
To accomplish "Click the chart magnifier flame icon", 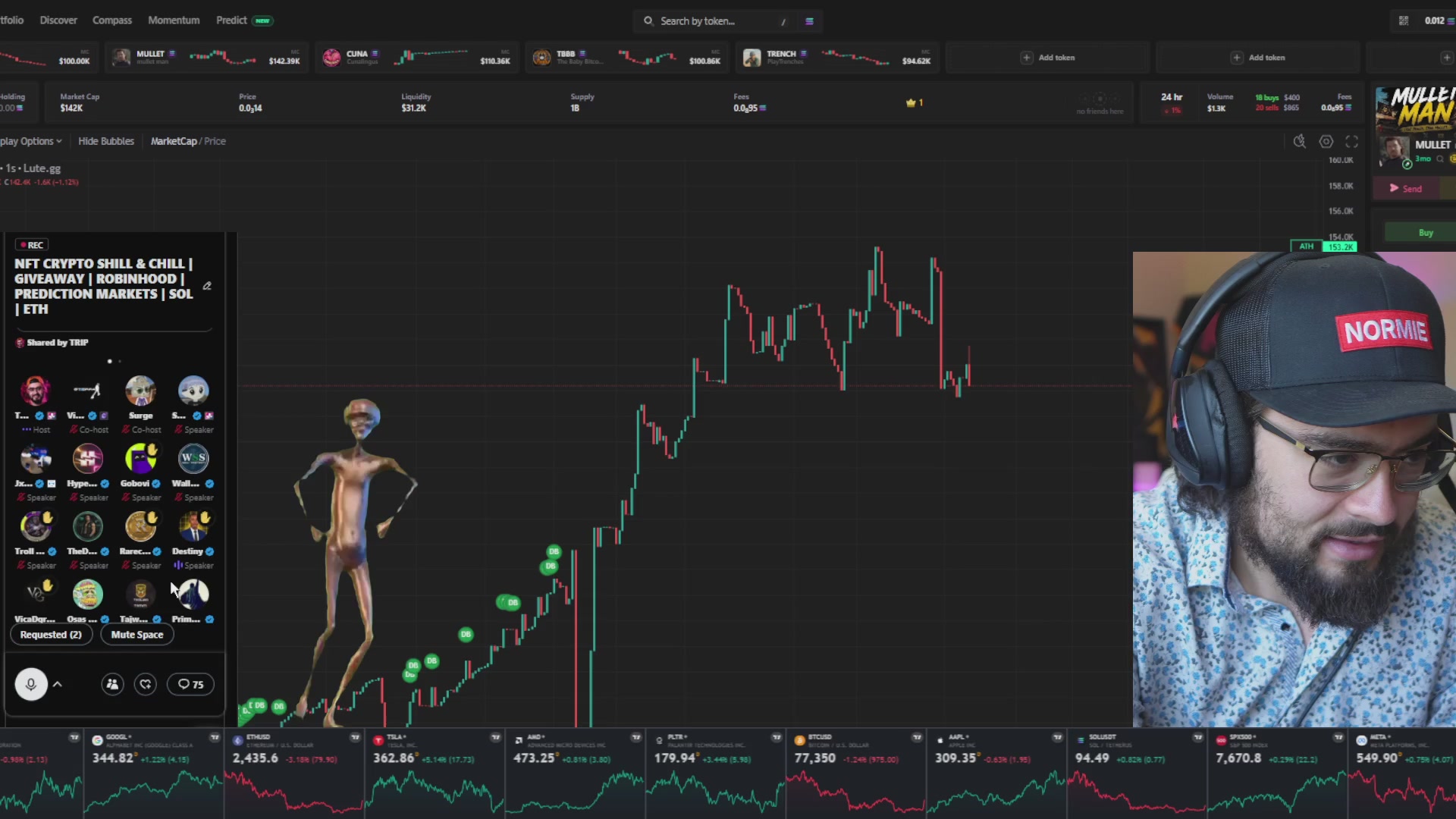I will pos(1299,141).
